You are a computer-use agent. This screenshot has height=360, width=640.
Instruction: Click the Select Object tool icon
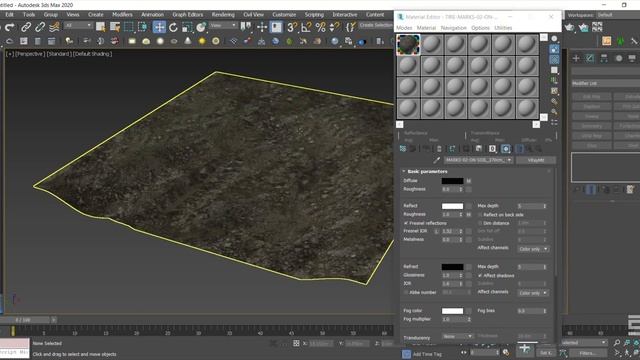coord(100,27)
